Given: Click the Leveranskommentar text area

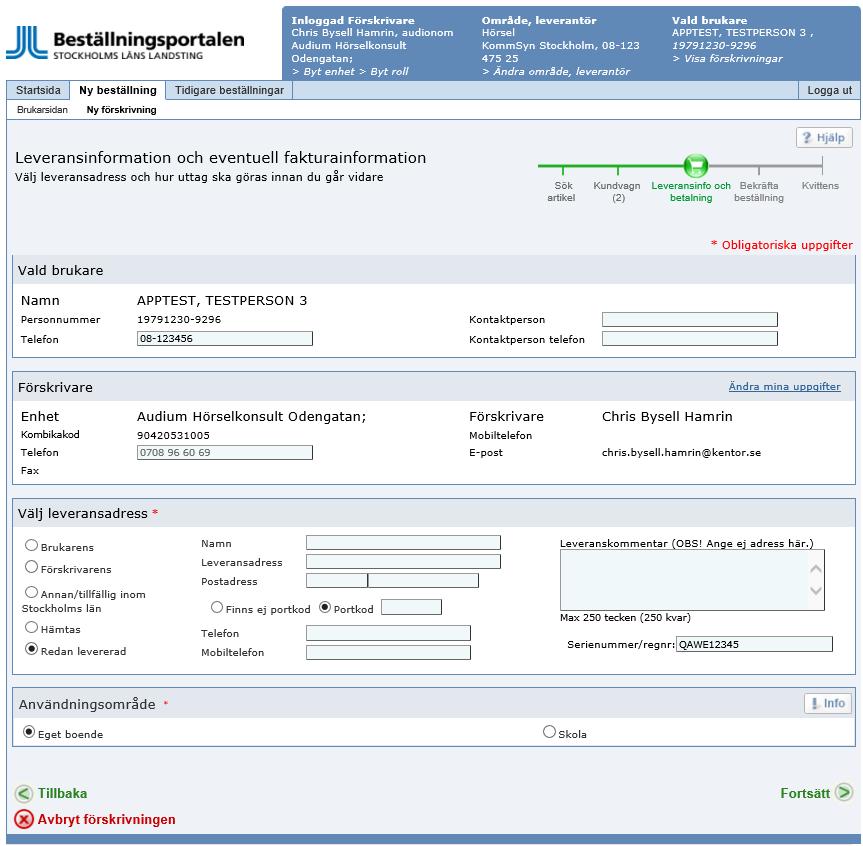Looking at the screenshot, I should pos(692,580).
